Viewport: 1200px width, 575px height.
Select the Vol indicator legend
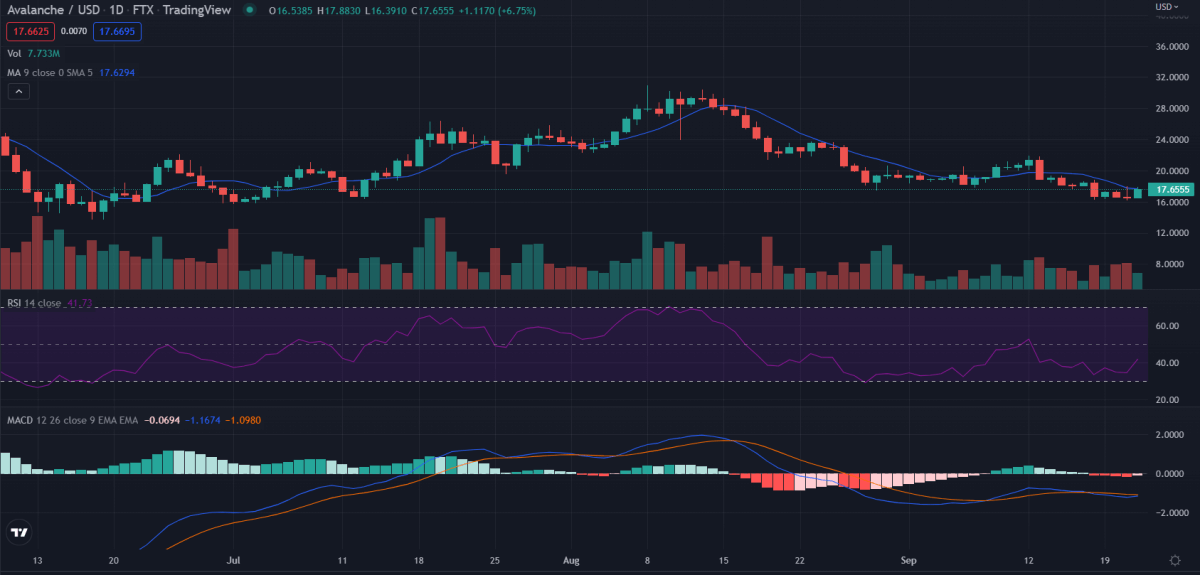(x=15, y=53)
